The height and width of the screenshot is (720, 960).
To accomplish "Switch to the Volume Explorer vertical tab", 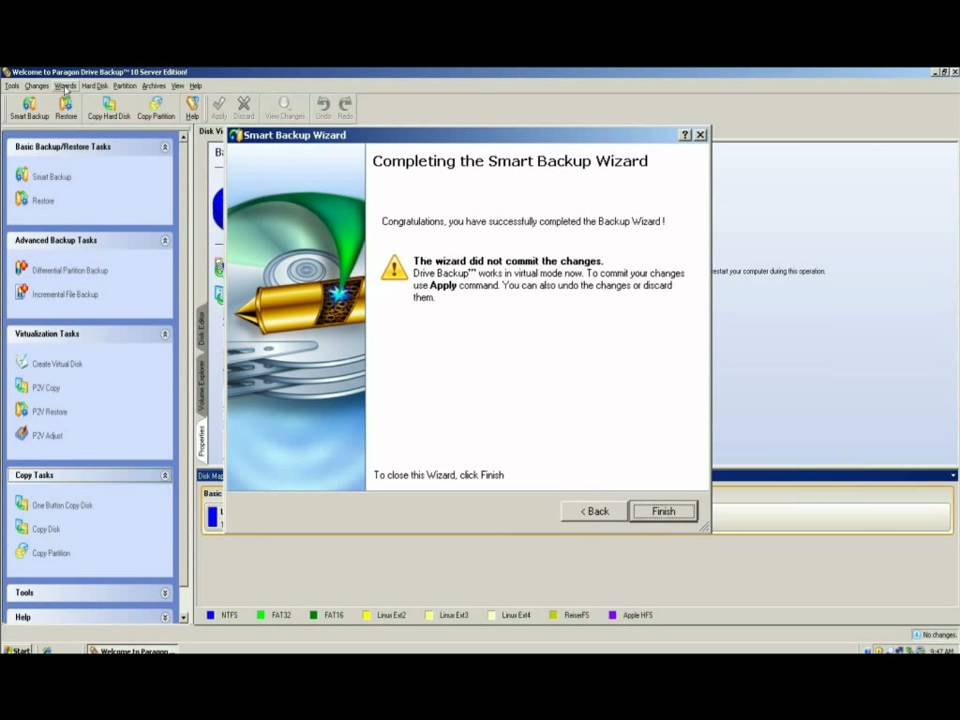I will pos(202,385).
